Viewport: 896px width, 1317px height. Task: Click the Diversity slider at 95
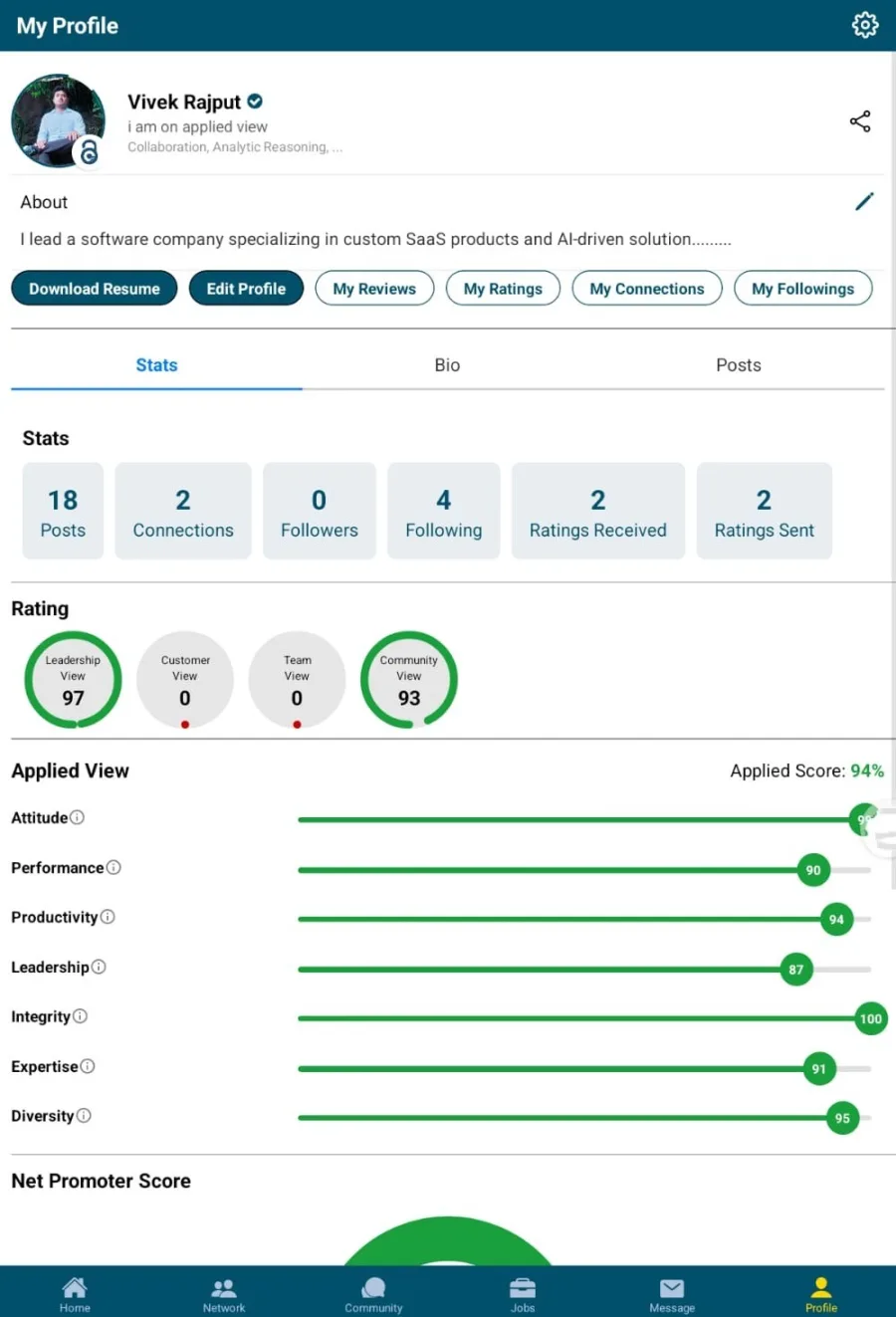click(x=842, y=1118)
